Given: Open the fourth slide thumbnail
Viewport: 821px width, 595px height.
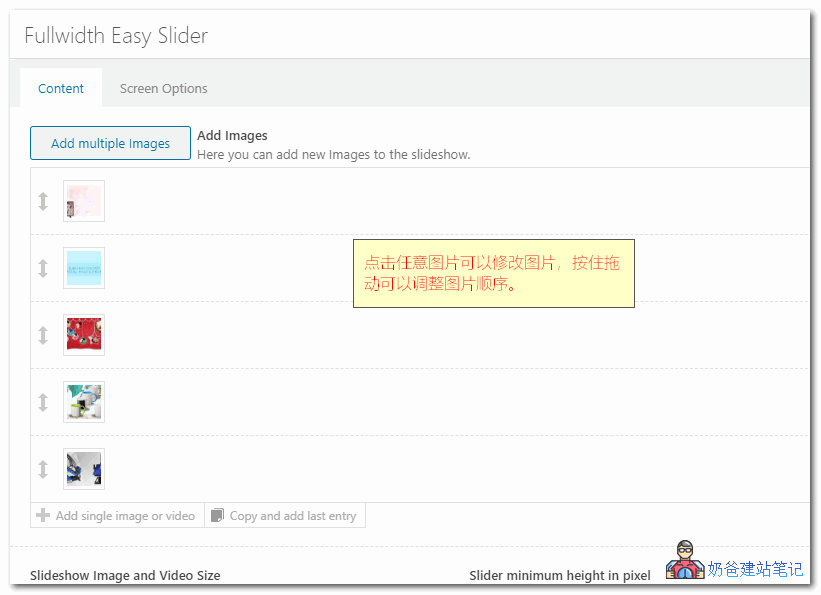Looking at the screenshot, I should pos(84,402).
